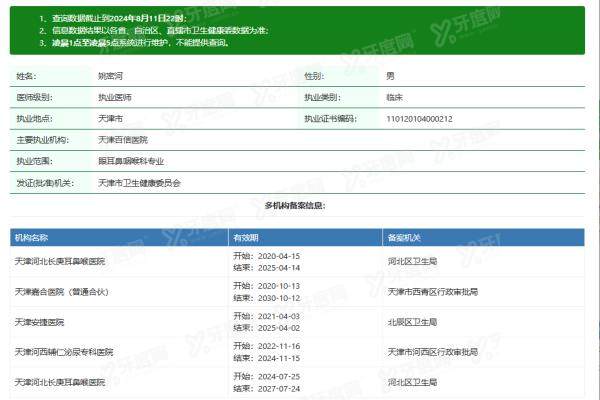The height and width of the screenshot is (400, 600).
Task: Click the second notice line about 卫生健康委数据
Action: tap(160, 31)
